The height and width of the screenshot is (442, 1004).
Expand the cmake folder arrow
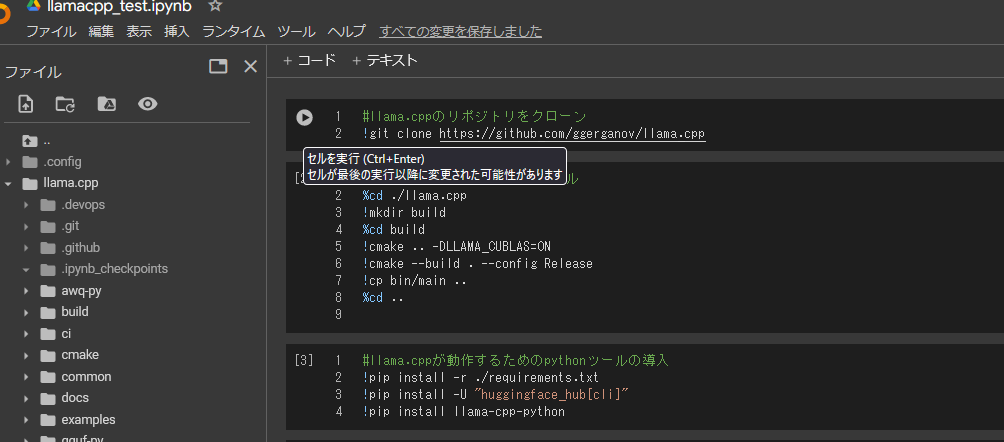(x=26, y=355)
